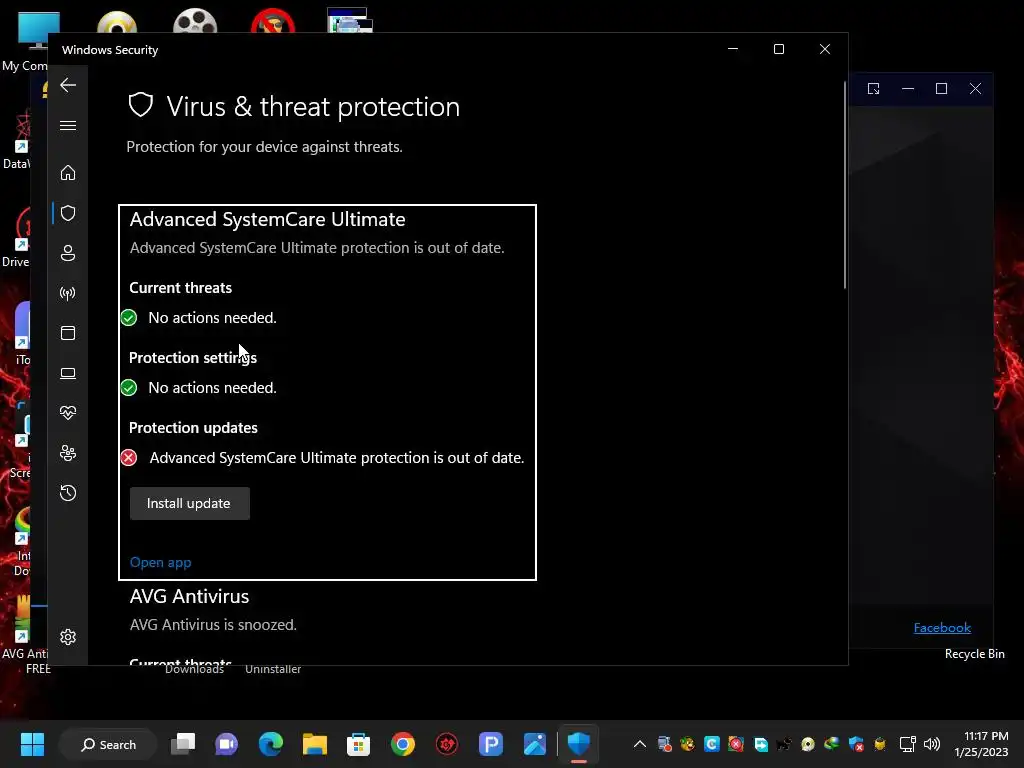Open Firewall & network protection in sidebar

pyautogui.click(x=68, y=293)
